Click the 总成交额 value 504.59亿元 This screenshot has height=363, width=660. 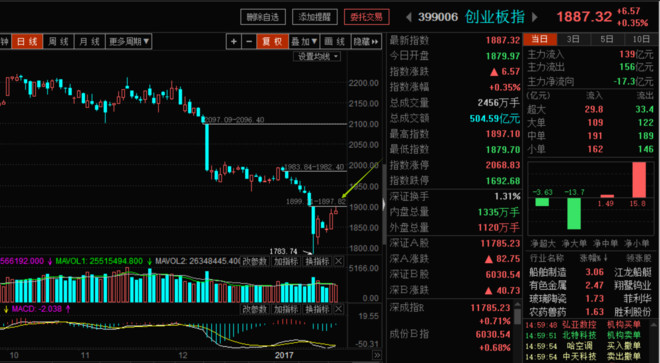(x=495, y=118)
